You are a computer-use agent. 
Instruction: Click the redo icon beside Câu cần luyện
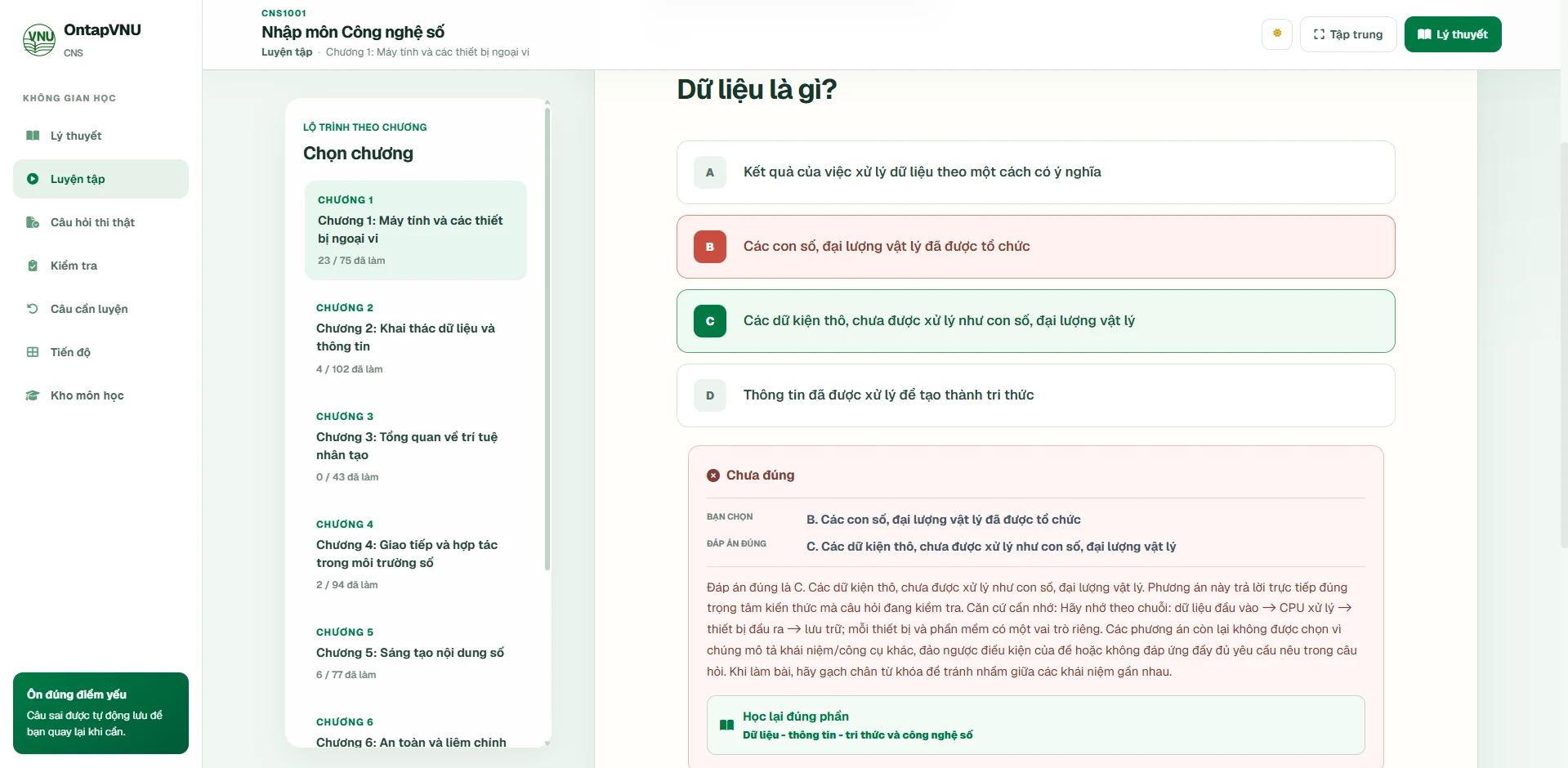[33, 309]
